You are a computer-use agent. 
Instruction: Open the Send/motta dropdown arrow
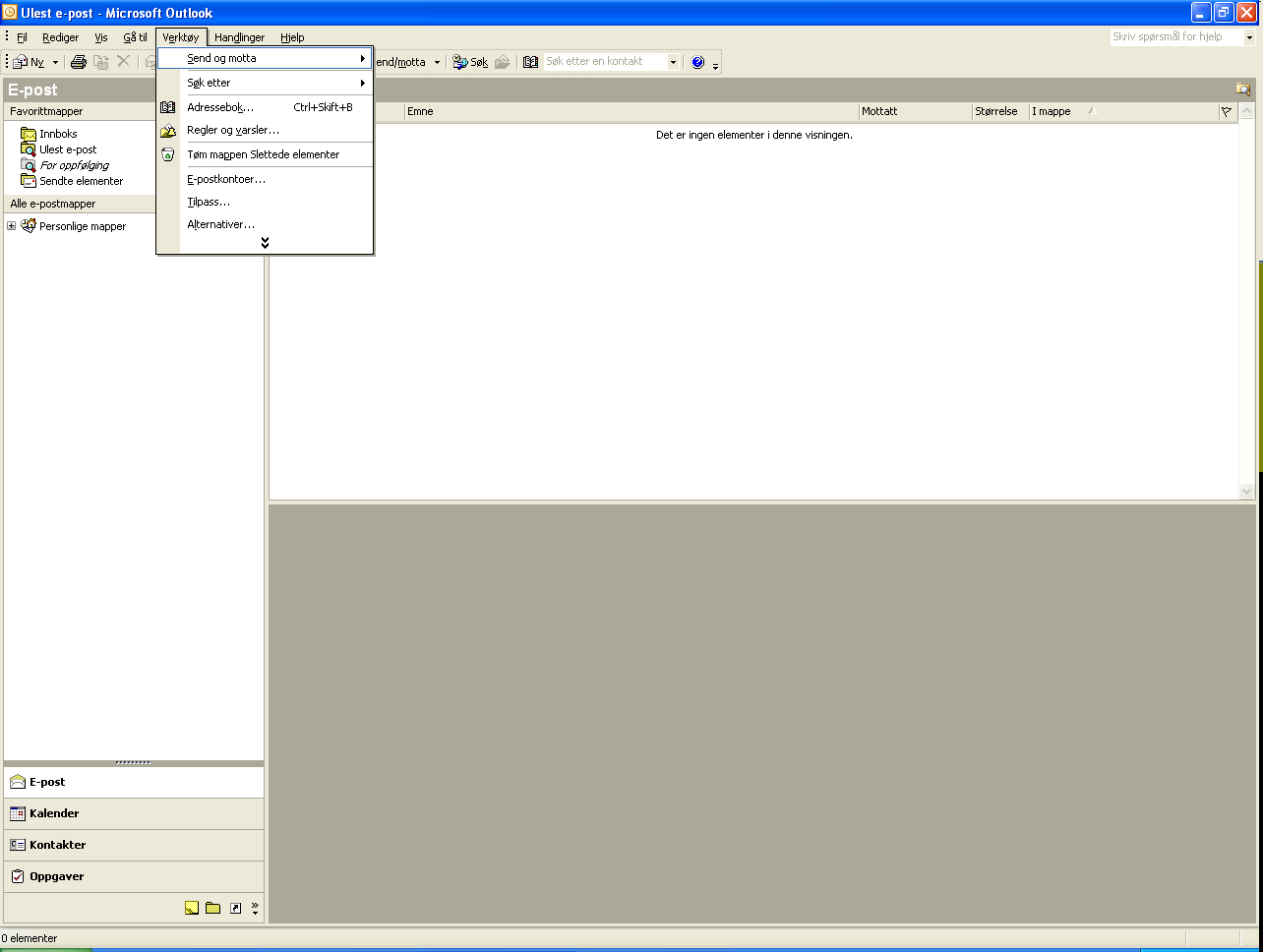click(437, 62)
